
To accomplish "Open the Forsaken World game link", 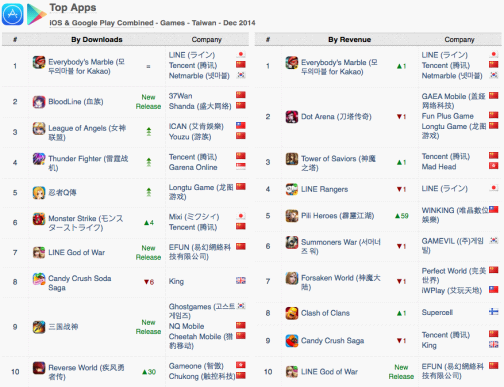I will (x=341, y=282).
